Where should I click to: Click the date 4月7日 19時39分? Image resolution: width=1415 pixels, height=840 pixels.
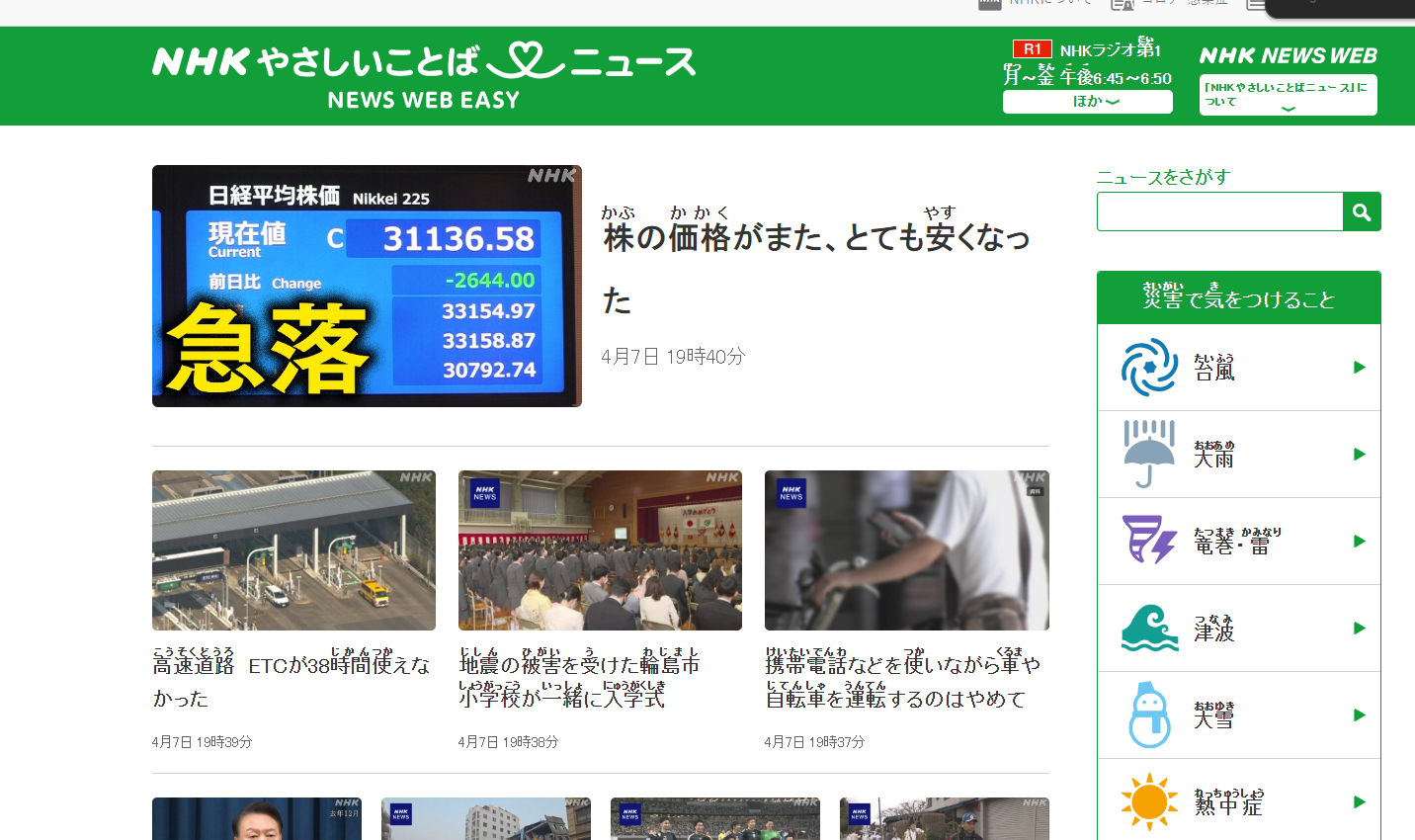pyautogui.click(x=202, y=741)
